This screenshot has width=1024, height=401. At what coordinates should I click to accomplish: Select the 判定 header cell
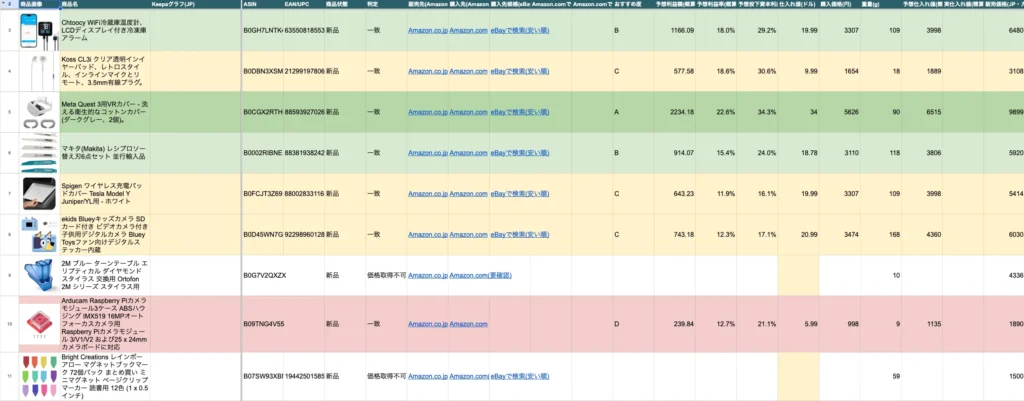[385, 4]
